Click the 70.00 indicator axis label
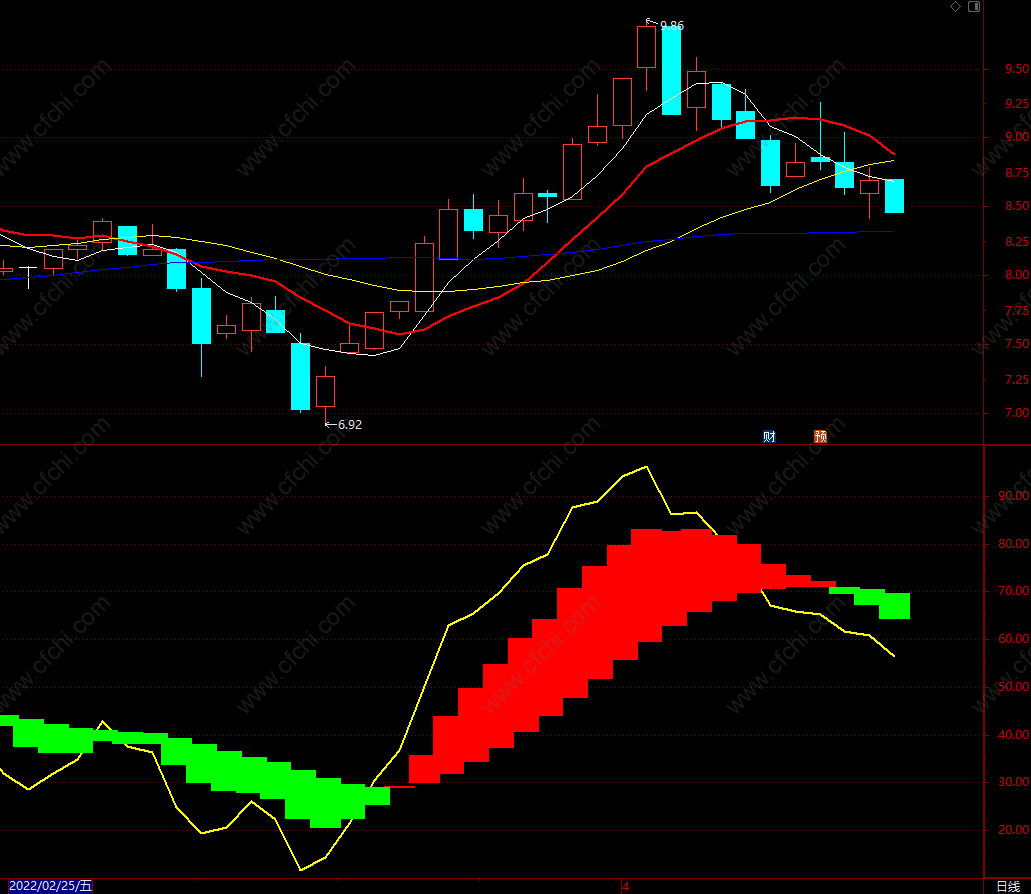 (1013, 592)
